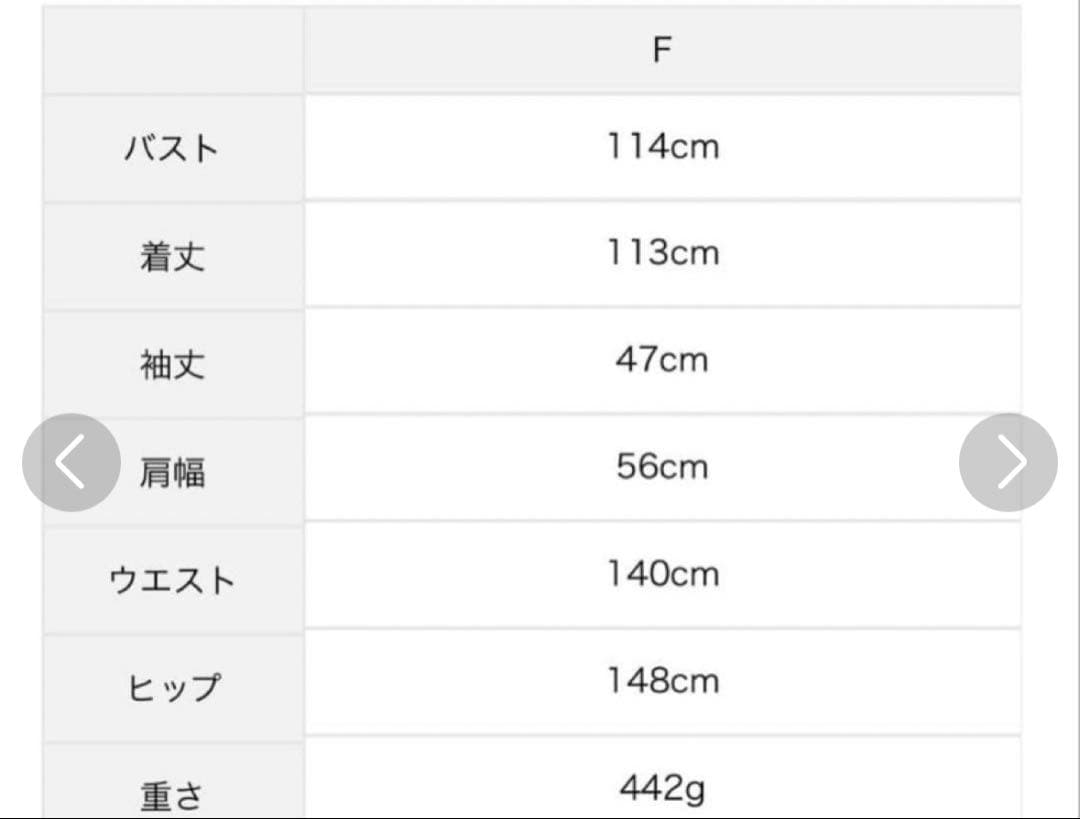Select the 148cm hip value
Viewport: 1080px width, 819px height.
coord(663,681)
